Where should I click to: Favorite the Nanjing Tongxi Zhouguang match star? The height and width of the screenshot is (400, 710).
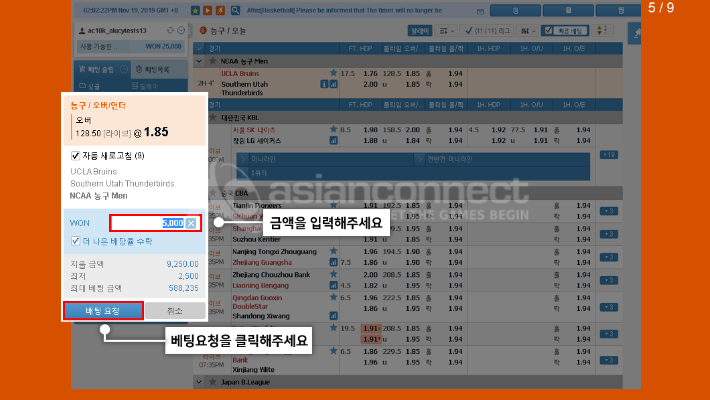pos(334,251)
